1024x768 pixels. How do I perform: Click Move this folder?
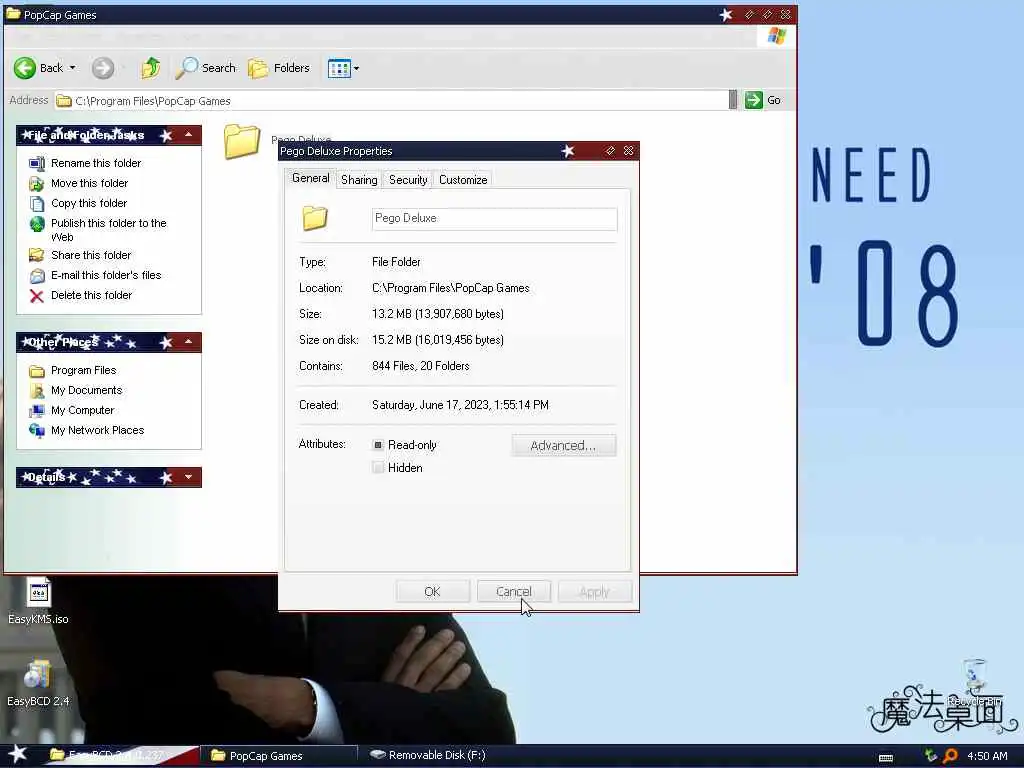pyautogui.click(x=89, y=184)
